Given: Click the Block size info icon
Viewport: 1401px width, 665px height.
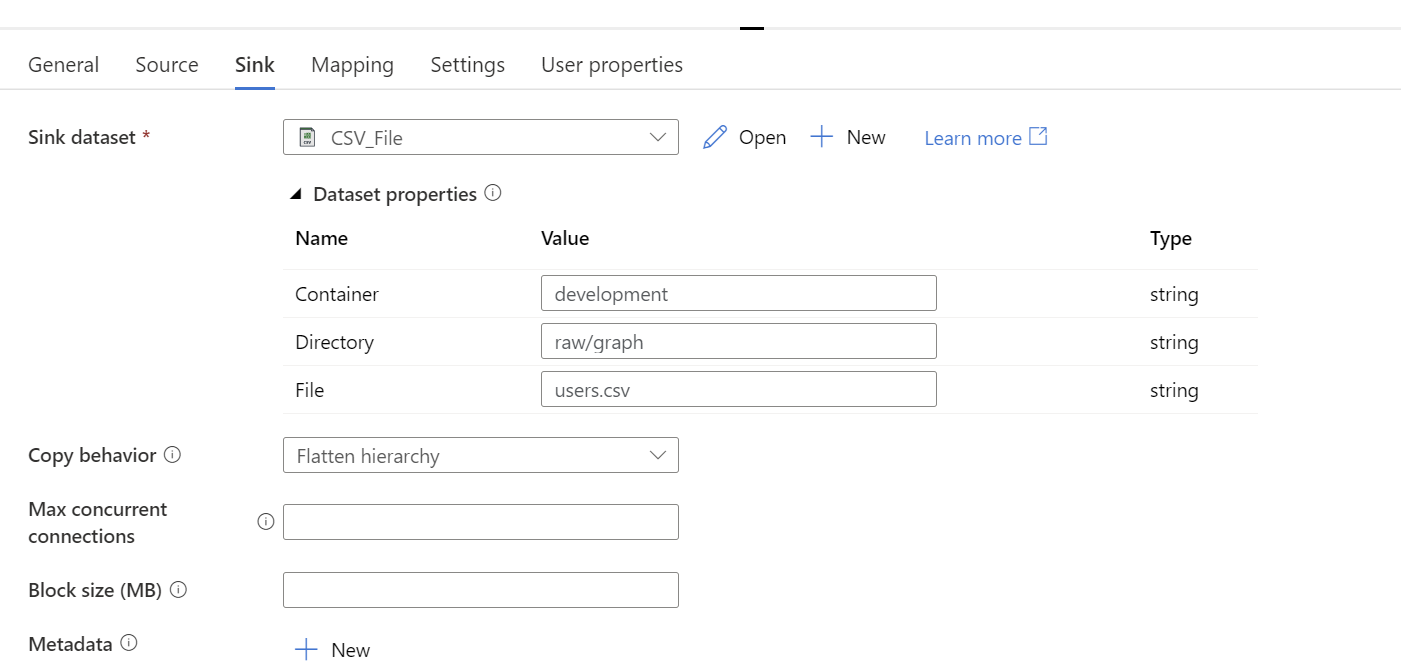Looking at the screenshot, I should click(x=178, y=590).
